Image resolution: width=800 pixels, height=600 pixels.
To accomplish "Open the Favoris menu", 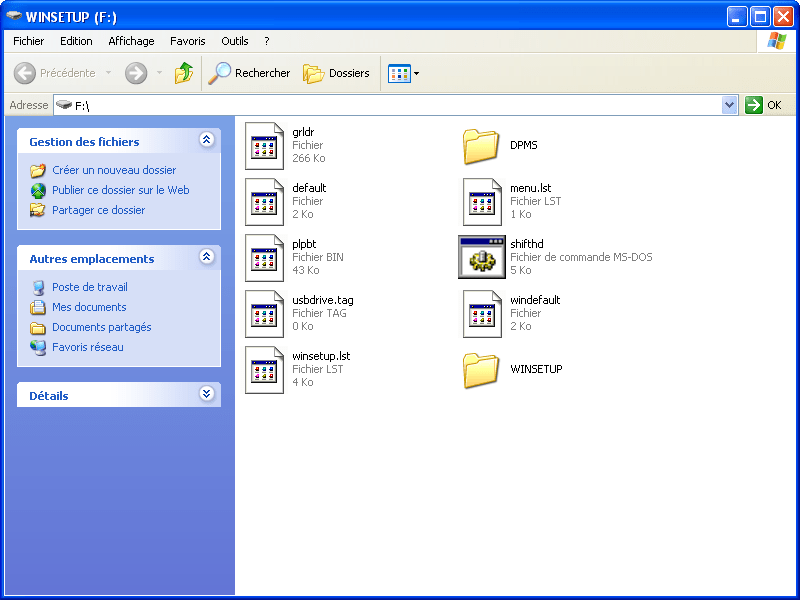I will [188, 41].
